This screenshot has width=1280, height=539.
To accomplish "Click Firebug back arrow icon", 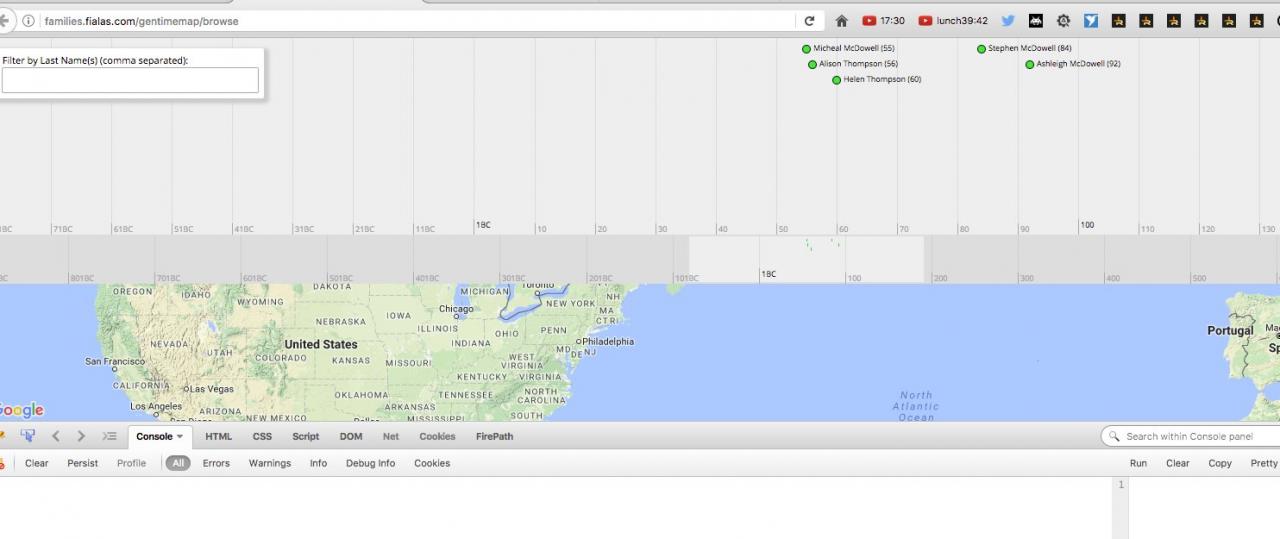I will pyautogui.click(x=56, y=436).
